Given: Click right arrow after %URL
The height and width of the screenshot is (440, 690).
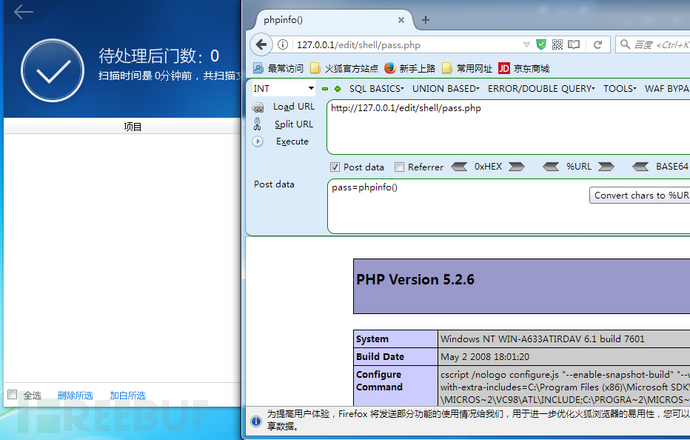Looking at the screenshot, I should click(606, 167).
